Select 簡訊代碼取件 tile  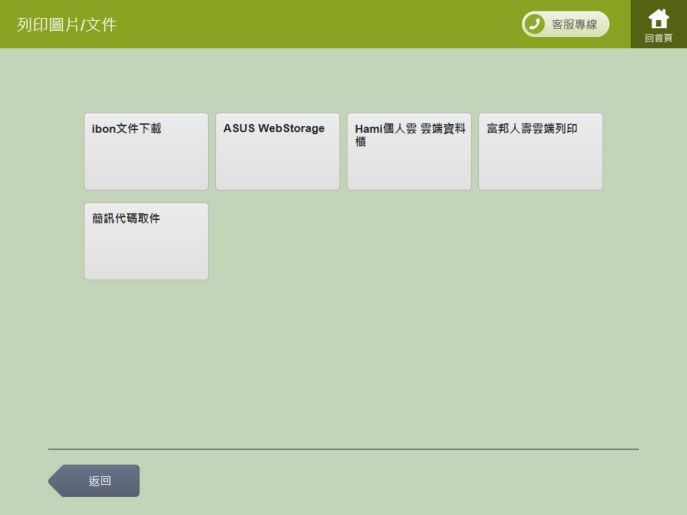click(146, 241)
